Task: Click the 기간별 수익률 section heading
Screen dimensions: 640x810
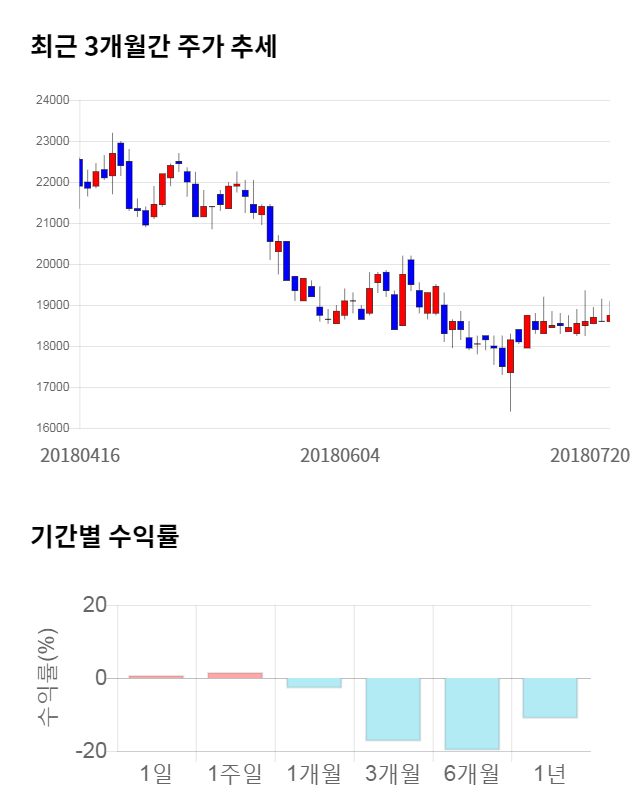Action: click(x=104, y=536)
